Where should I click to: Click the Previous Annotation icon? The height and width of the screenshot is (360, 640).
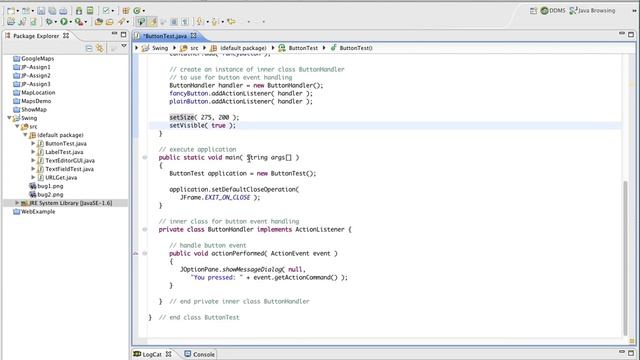[x=215, y=22]
